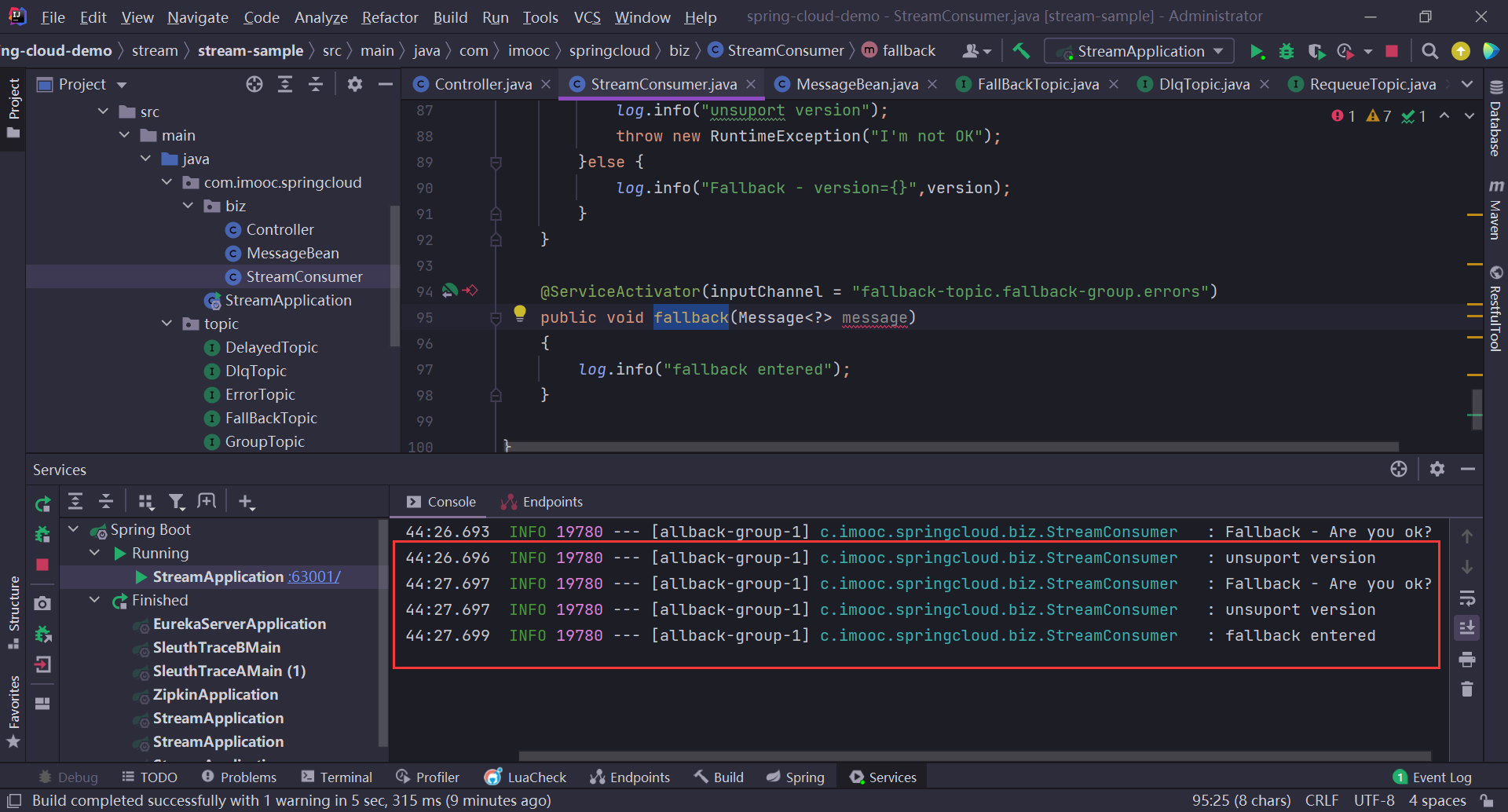Click CRLF line separator in status bar

pos(1322,800)
